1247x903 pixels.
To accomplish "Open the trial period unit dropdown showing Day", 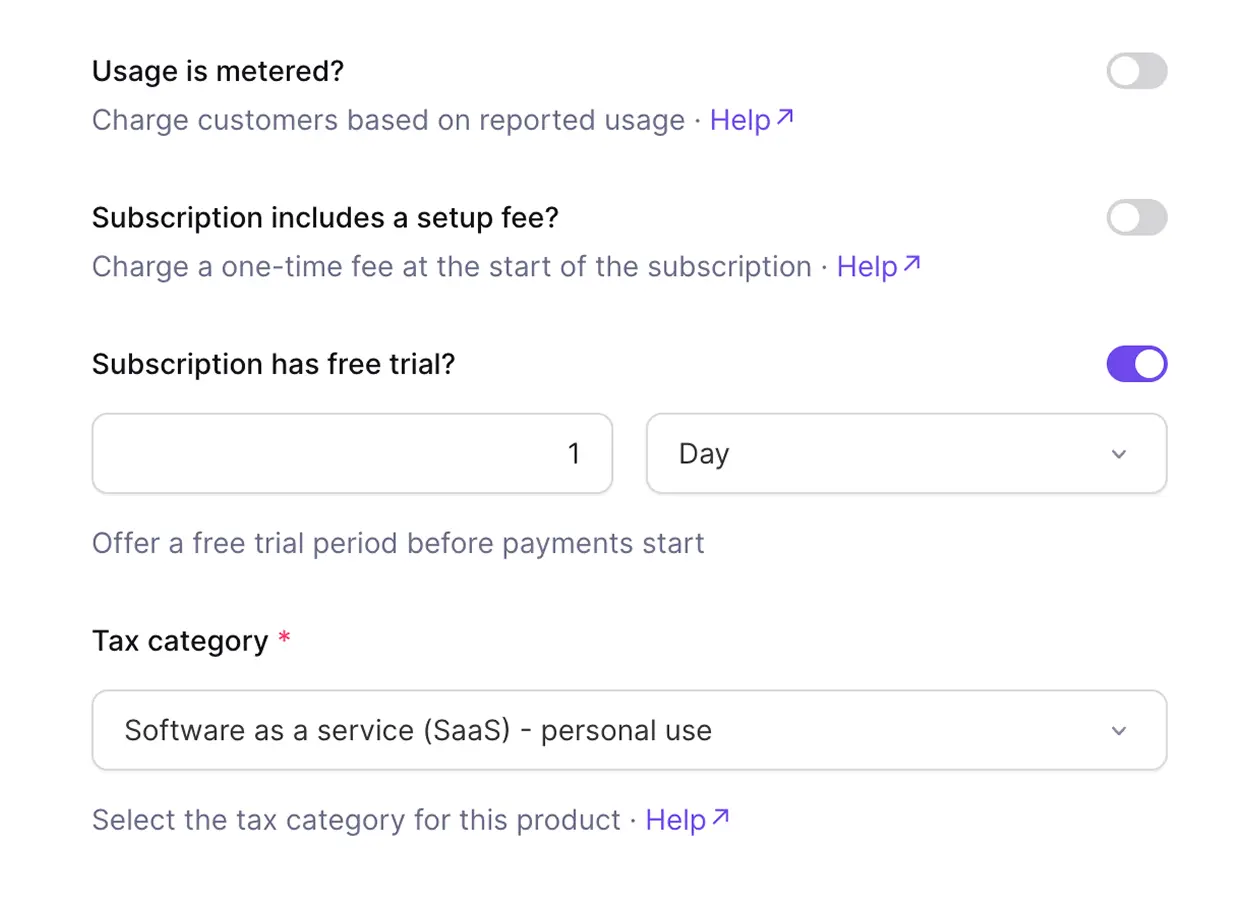I will point(906,454).
